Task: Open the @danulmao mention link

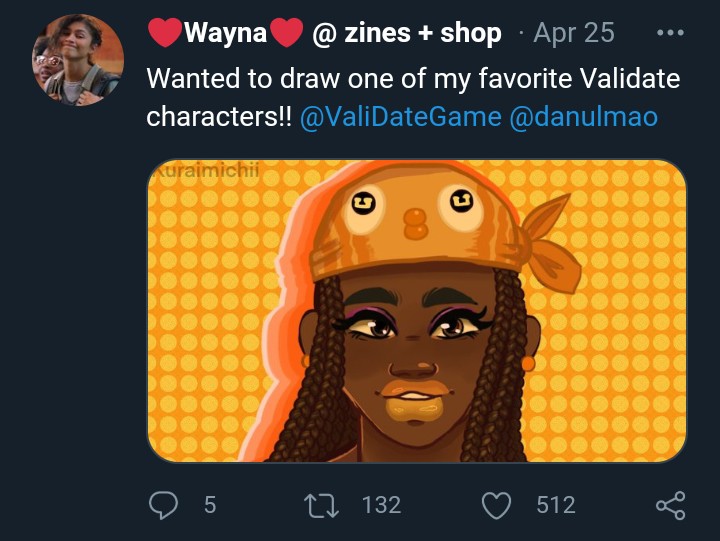Action: pyautogui.click(x=583, y=117)
